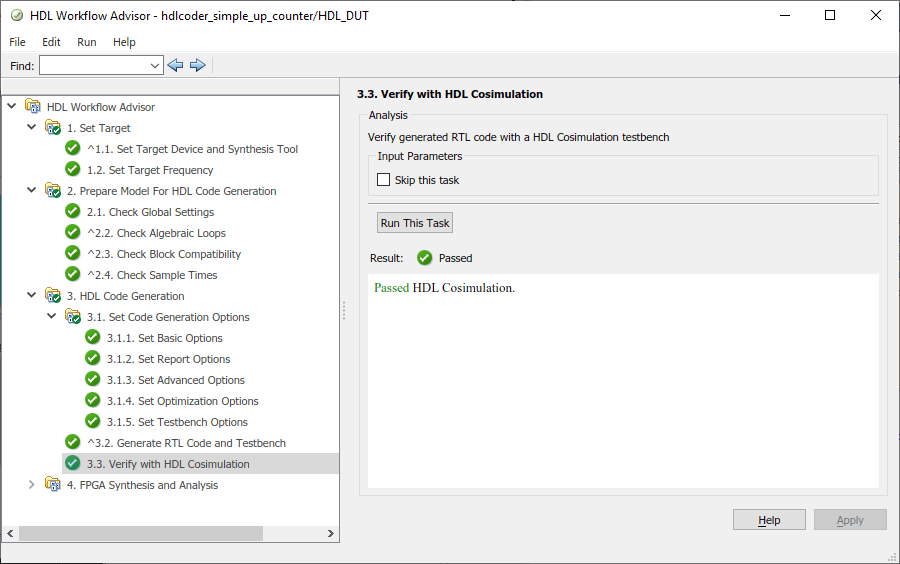Enable the Skip this task checkbox
This screenshot has height=564, width=900.
384,180
